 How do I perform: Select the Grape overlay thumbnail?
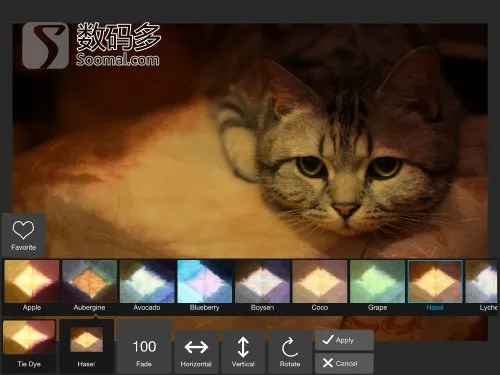tap(377, 286)
